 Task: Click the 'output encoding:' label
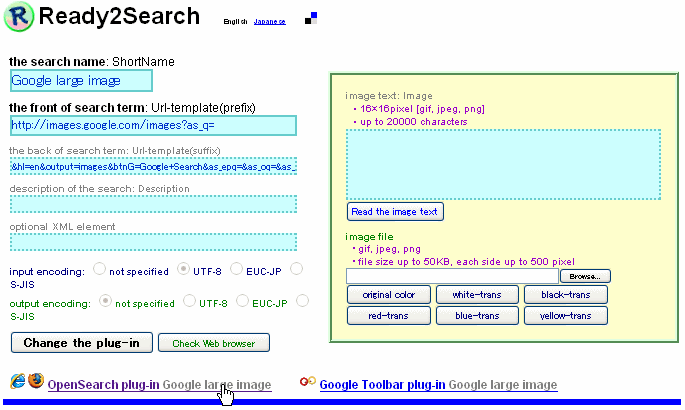pos(50,303)
